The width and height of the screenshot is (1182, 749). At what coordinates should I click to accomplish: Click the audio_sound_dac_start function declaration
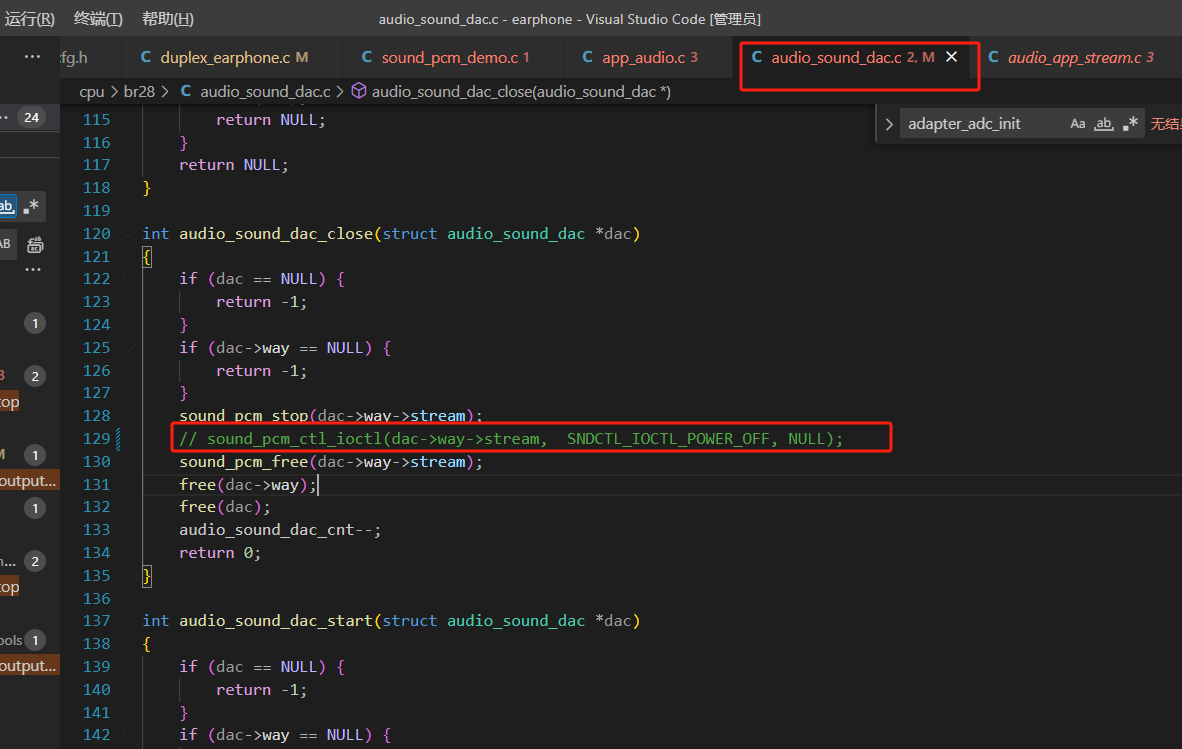click(x=391, y=621)
